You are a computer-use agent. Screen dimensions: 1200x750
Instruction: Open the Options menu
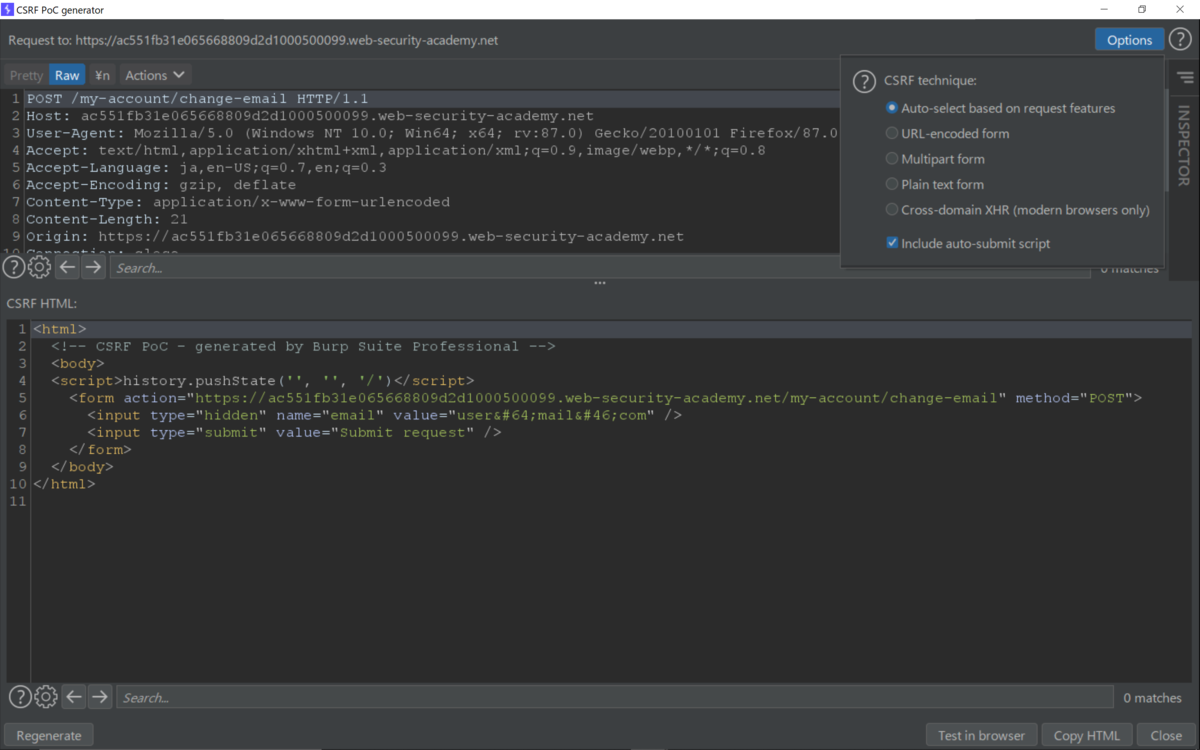pyautogui.click(x=1129, y=40)
